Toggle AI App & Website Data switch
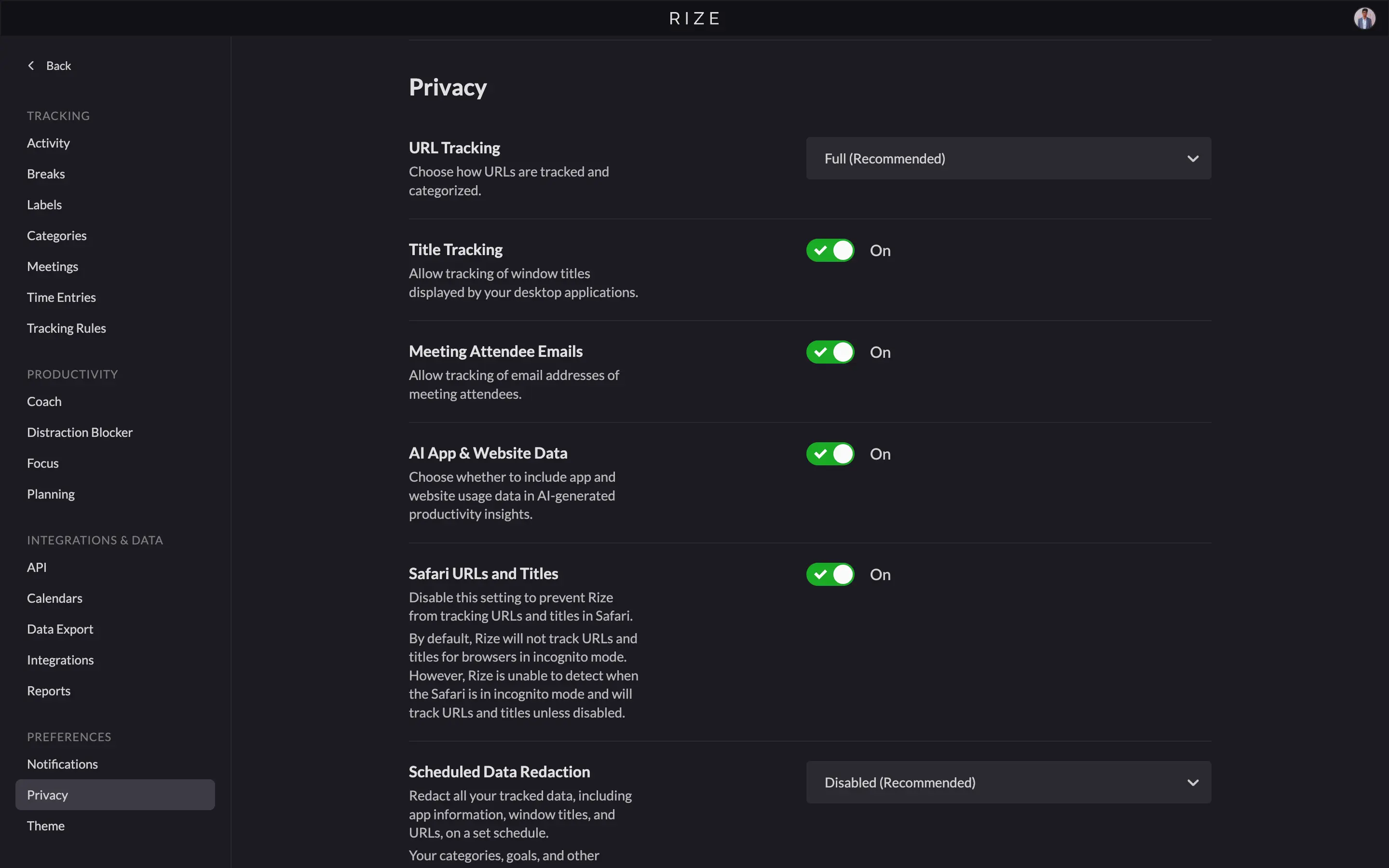This screenshot has width=1389, height=868. click(x=830, y=453)
